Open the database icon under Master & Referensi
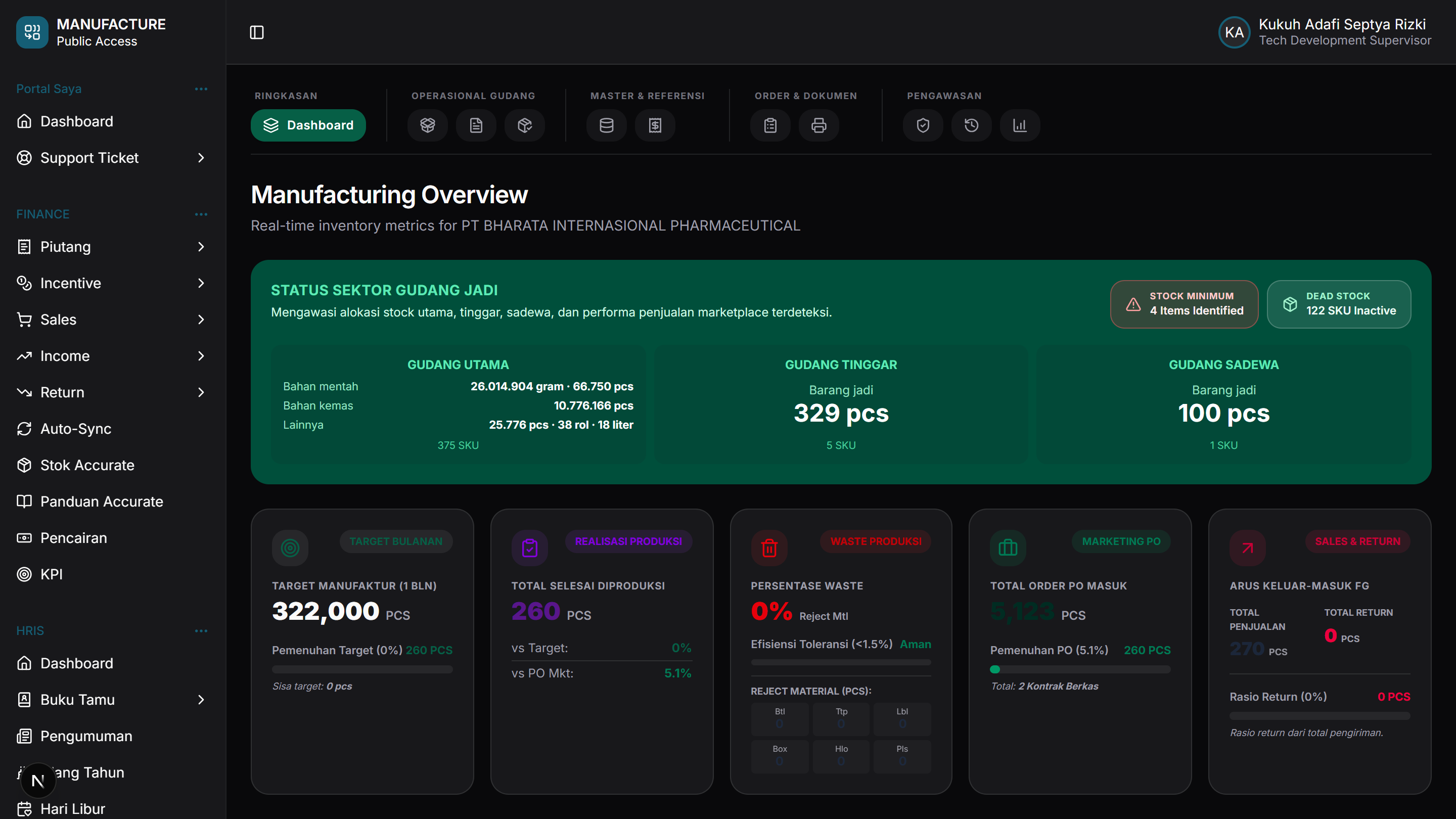 point(606,125)
